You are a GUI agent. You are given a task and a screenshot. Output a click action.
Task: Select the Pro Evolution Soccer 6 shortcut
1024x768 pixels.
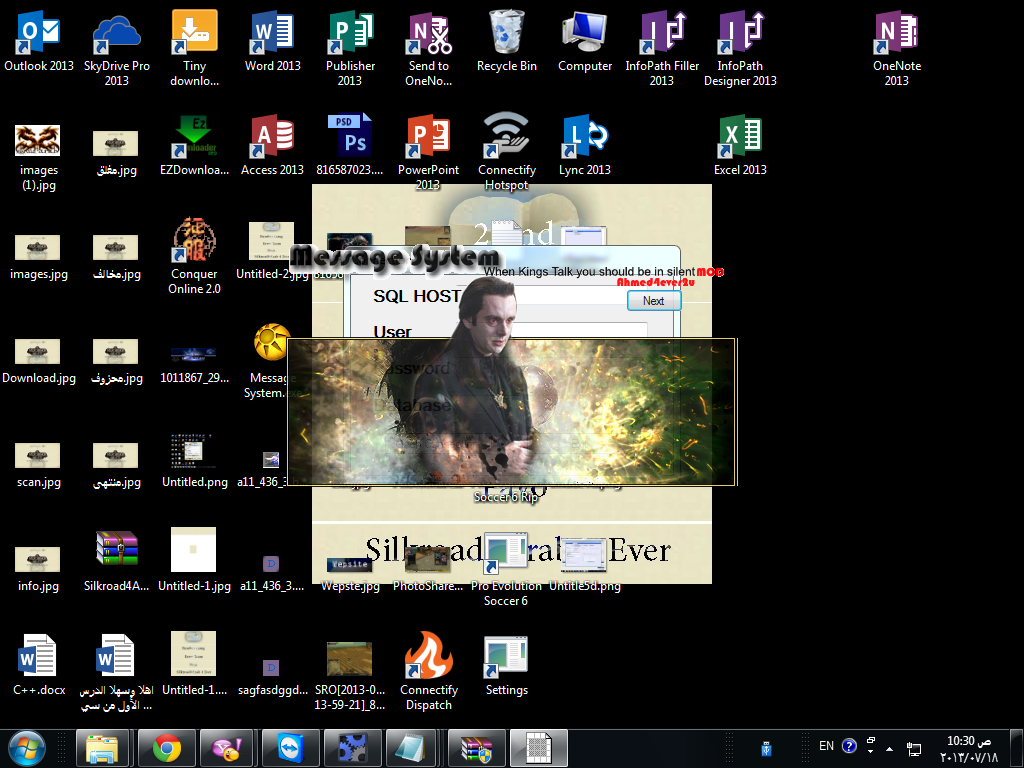pyautogui.click(x=506, y=552)
